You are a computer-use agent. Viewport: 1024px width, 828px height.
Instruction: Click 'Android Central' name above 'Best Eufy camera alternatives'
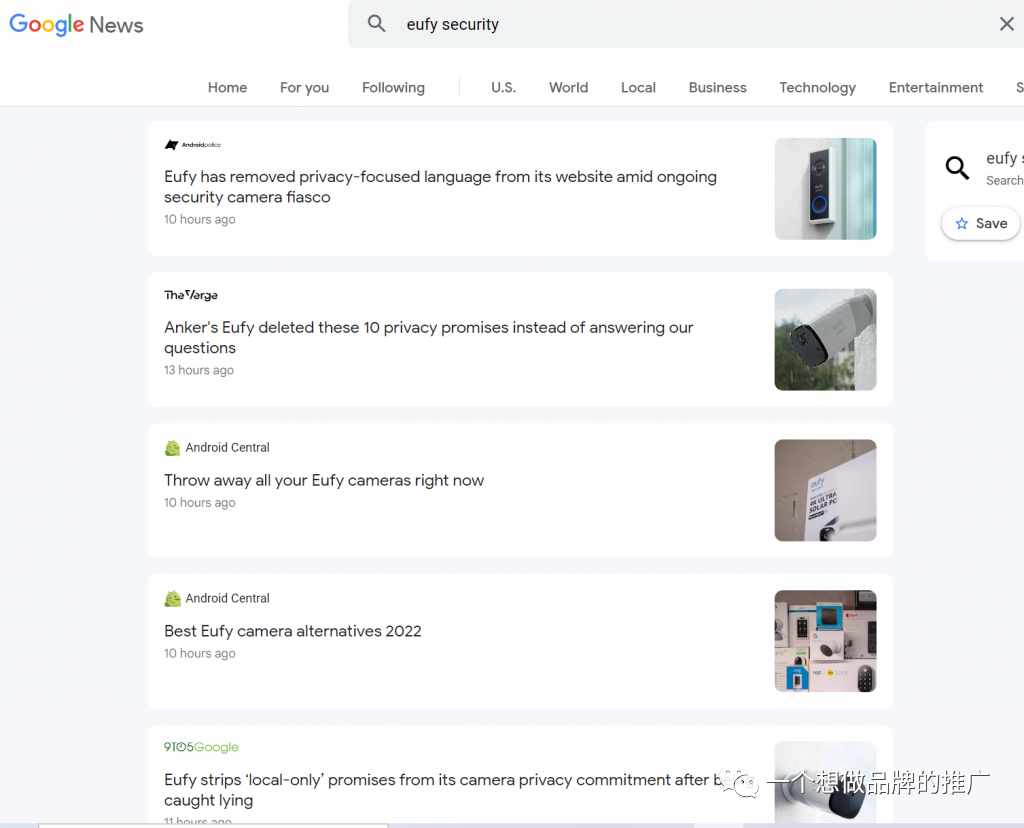227,598
